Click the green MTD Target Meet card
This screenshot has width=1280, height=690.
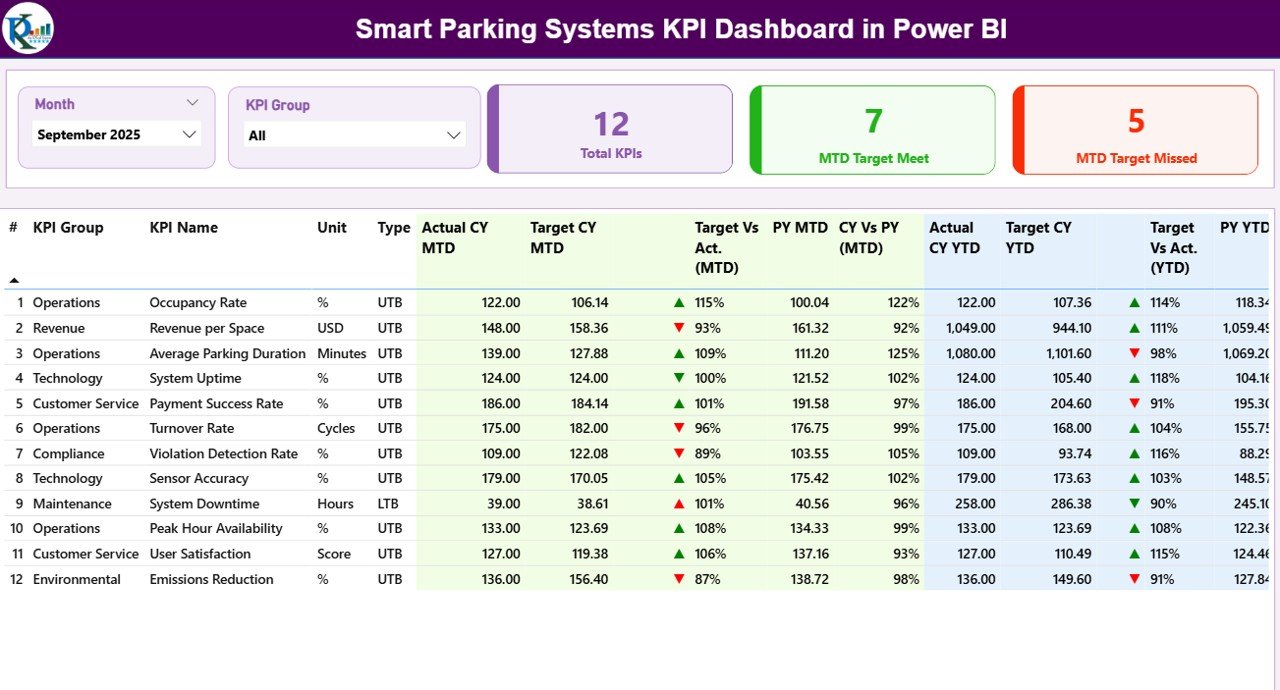[871, 130]
